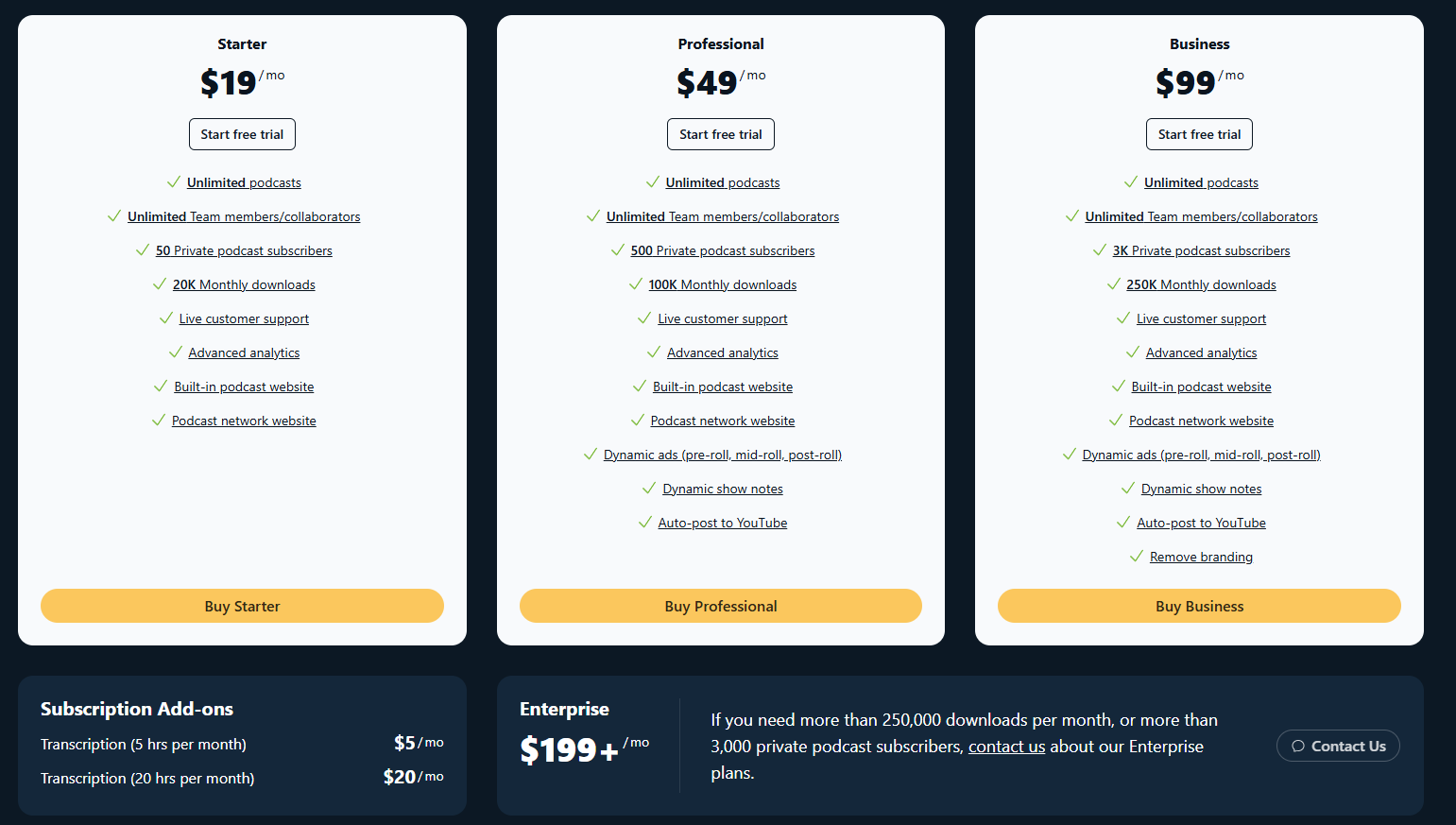1456x825 pixels.
Task: Open the Business '3K Private podcast subscribers' link
Action: (1201, 250)
